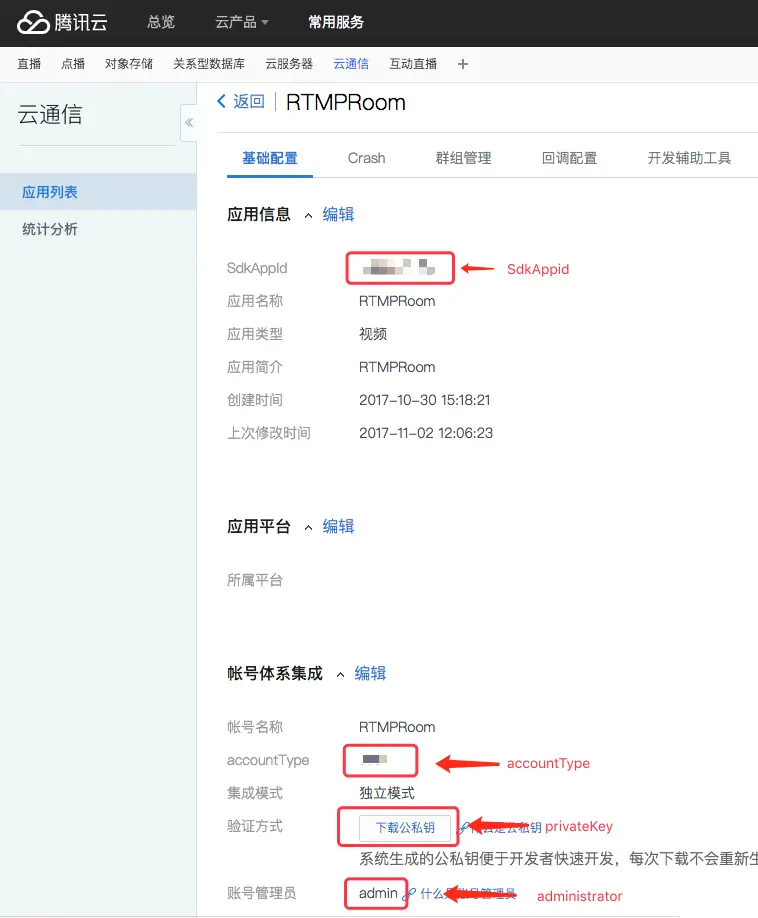Collapse the 应用平台 section
The height and width of the screenshot is (918, 758).
pos(308,528)
